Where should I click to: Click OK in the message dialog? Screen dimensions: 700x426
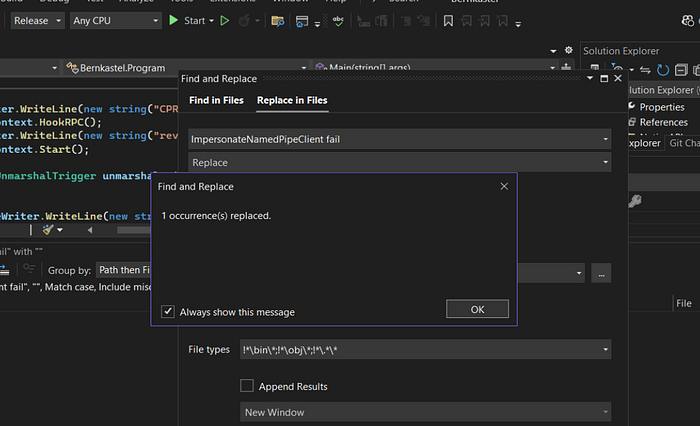pyautogui.click(x=477, y=309)
